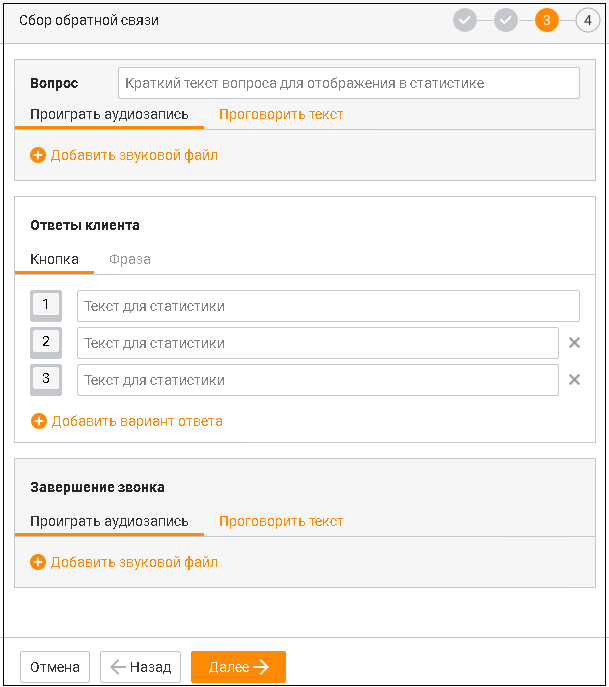This screenshot has width=609, height=687.
Task: Select Проиграть аудиозапись tab in Завершение звонка
Action: (x=109, y=521)
